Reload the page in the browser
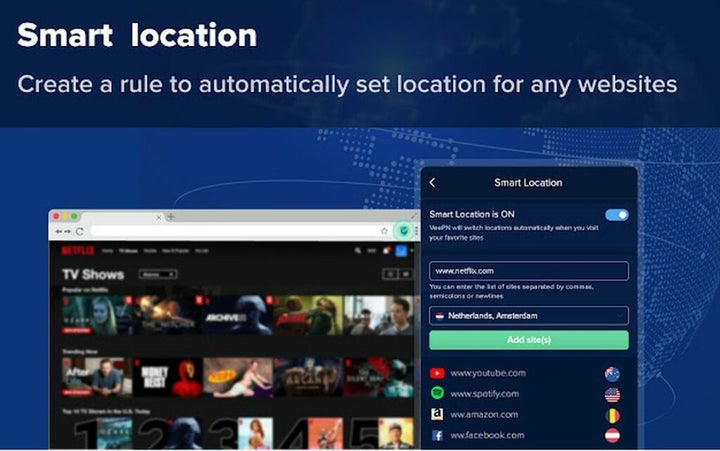 point(79,231)
